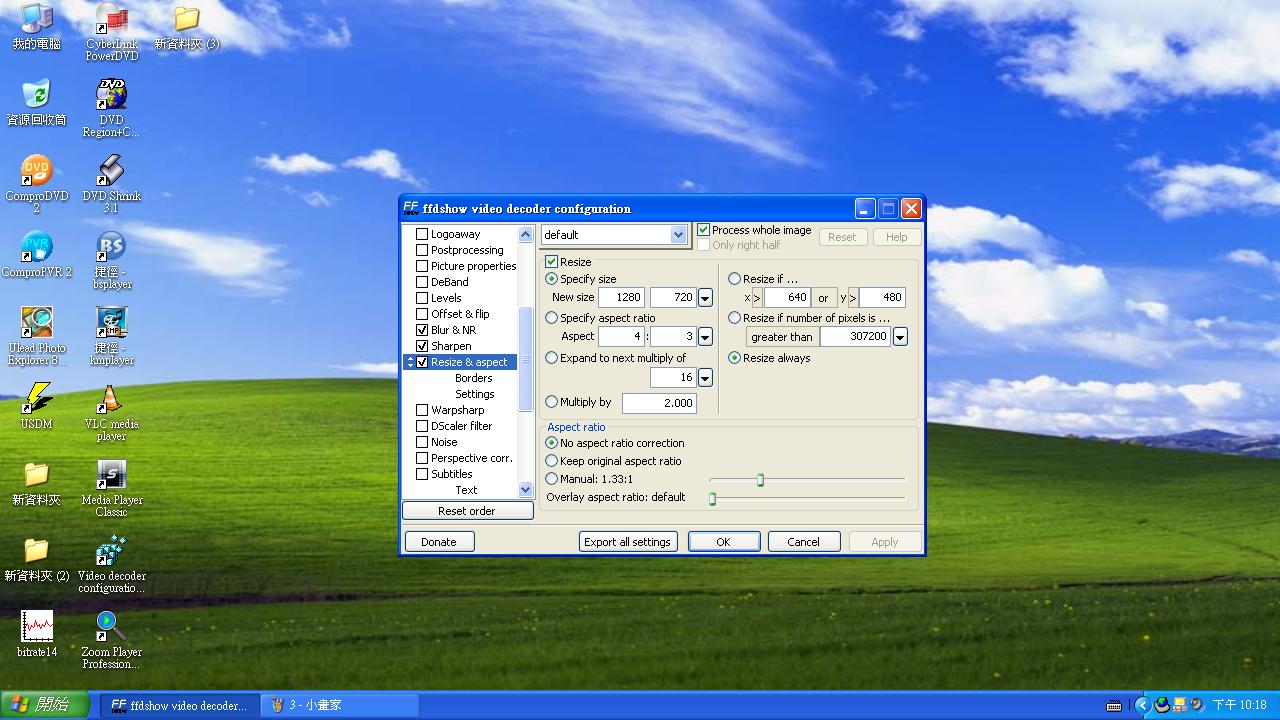Select Keep original aspect ratio option
Image resolution: width=1280 pixels, height=720 pixels.
pyautogui.click(x=552, y=461)
